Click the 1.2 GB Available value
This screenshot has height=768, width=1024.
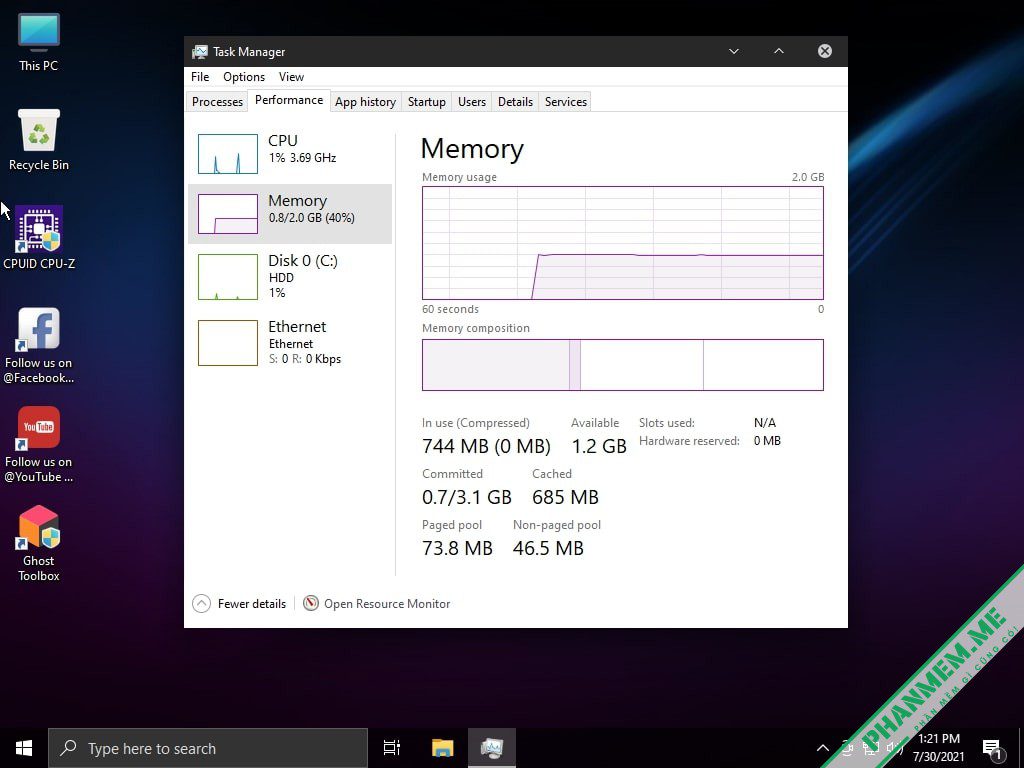click(599, 446)
